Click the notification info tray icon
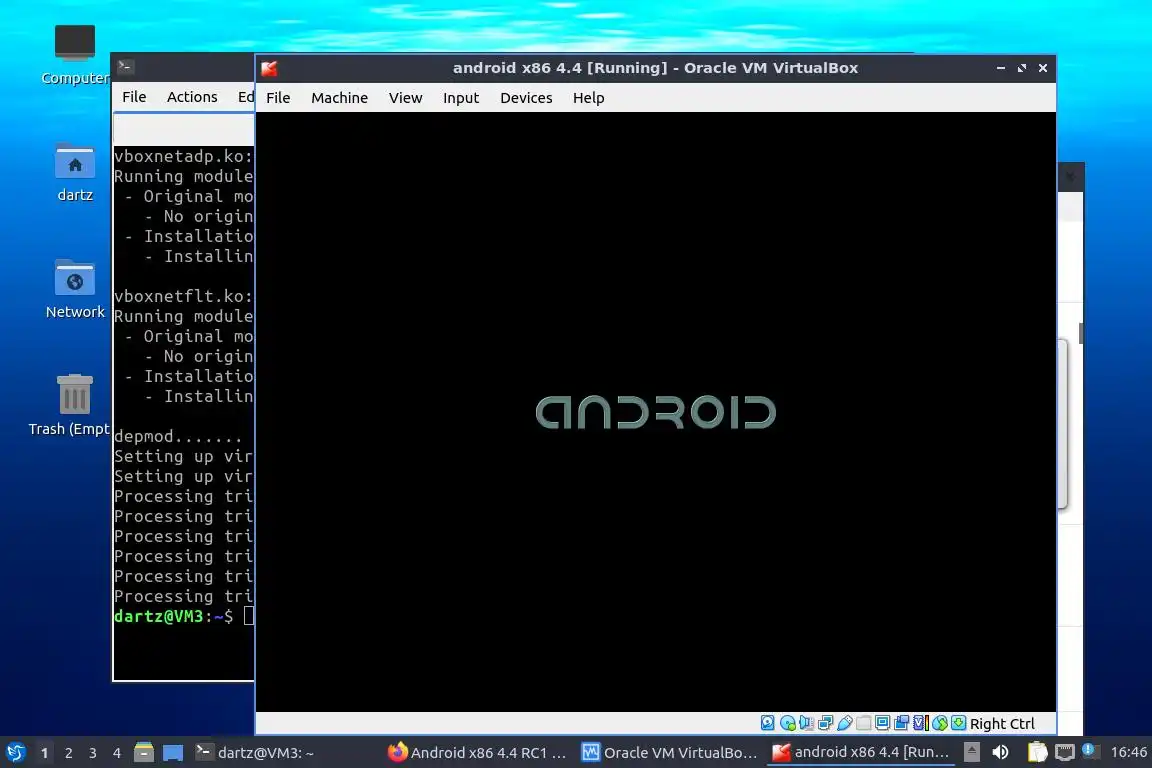Image resolution: width=1152 pixels, height=768 pixels. coord(1089,751)
